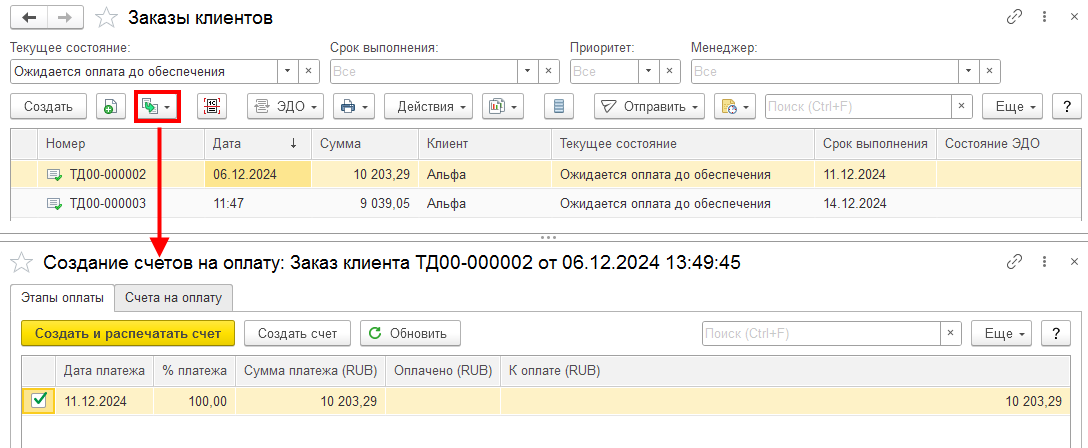Open the reminder clock icon dropdown
The width and height of the screenshot is (1088, 448).
(x=735, y=106)
